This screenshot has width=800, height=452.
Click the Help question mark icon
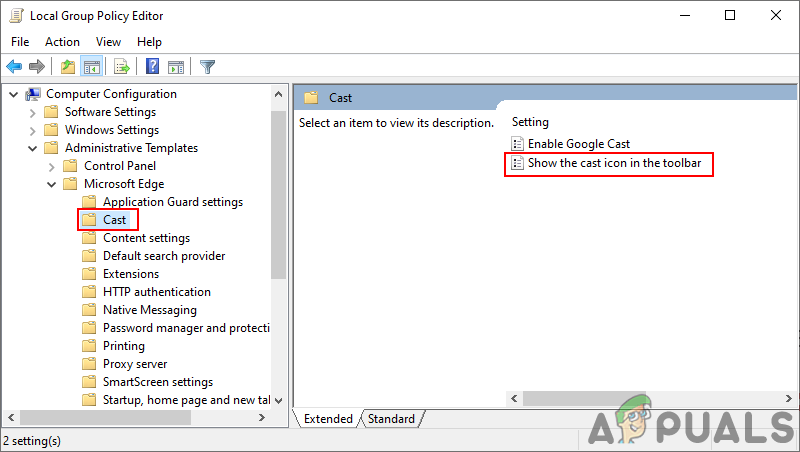[153, 66]
